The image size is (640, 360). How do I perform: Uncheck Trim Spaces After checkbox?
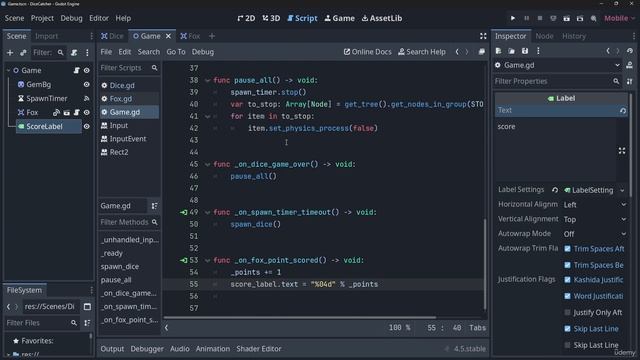pos(567,249)
